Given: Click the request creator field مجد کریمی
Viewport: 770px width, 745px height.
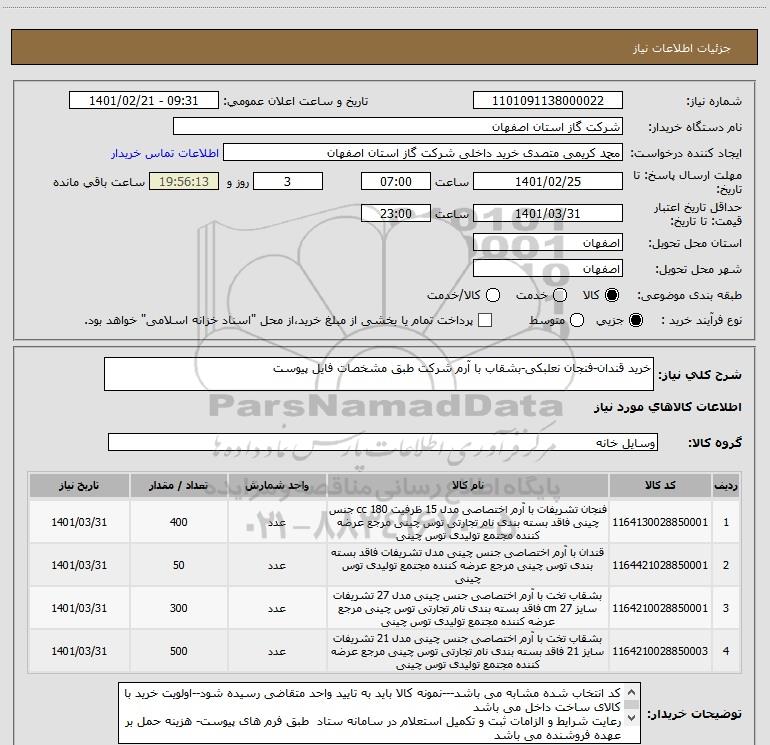Looking at the screenshot, I should click(423, 153).
